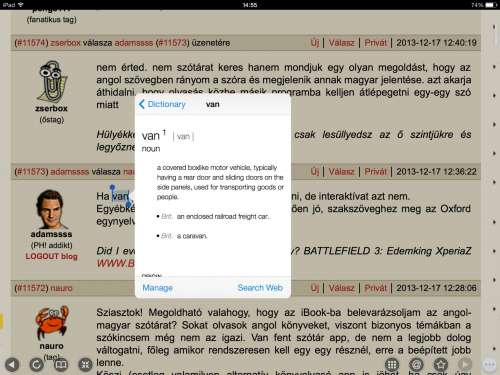Screen dimensions: 500x375
Task: Tap the back arrow in bottom toolbar
Action: coord(12,365)
